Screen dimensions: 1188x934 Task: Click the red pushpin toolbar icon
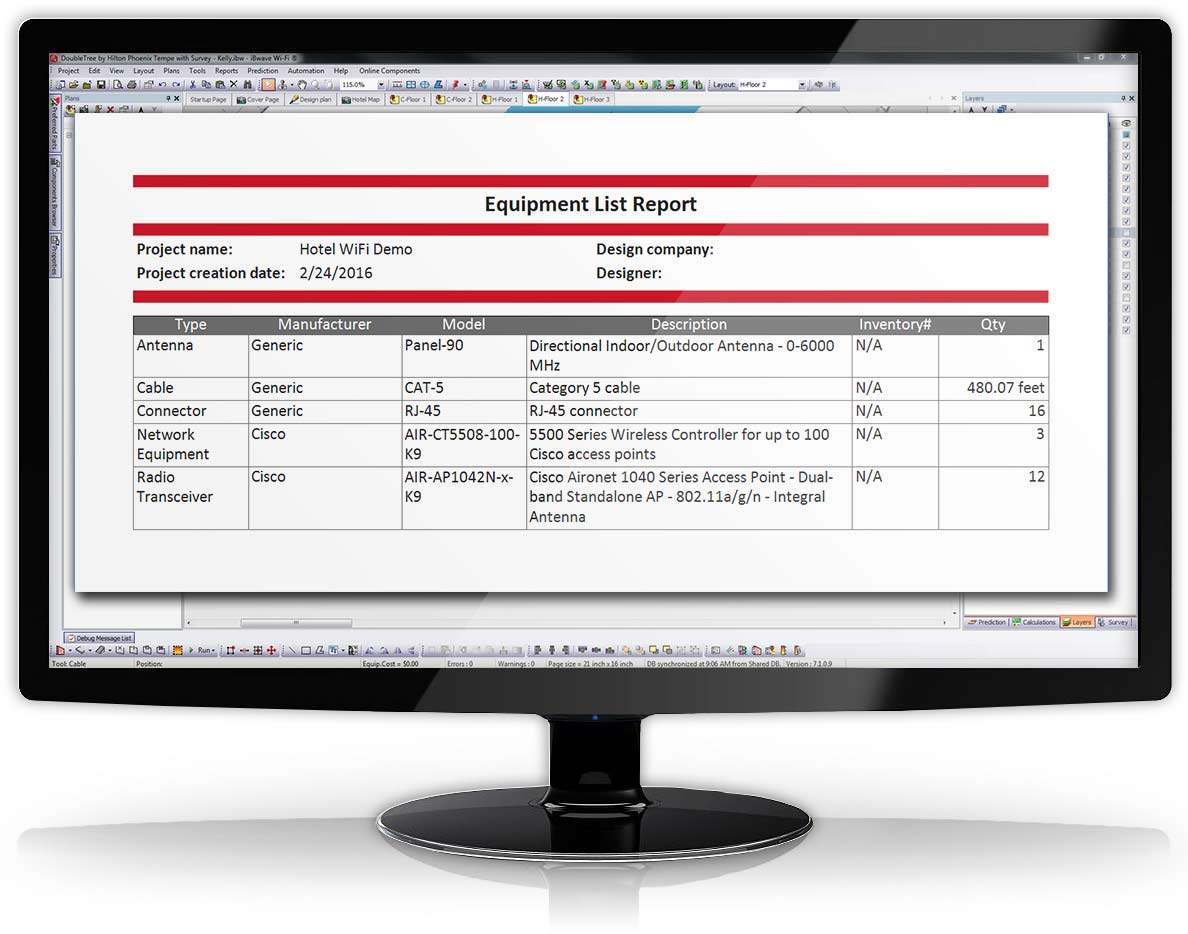[x=455, y=85]
